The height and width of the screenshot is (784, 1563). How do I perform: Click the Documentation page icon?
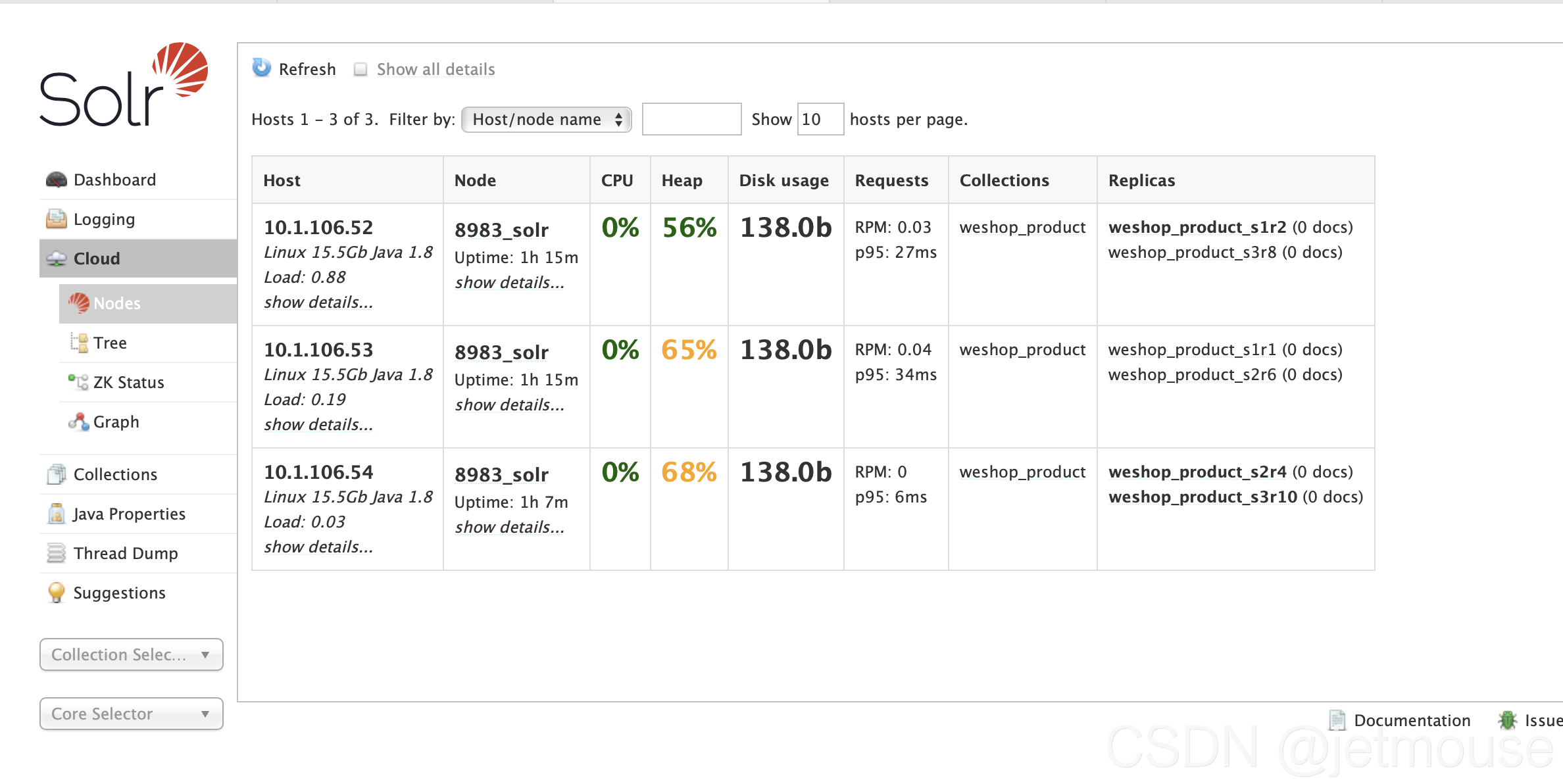click(x=1337, y=720)
